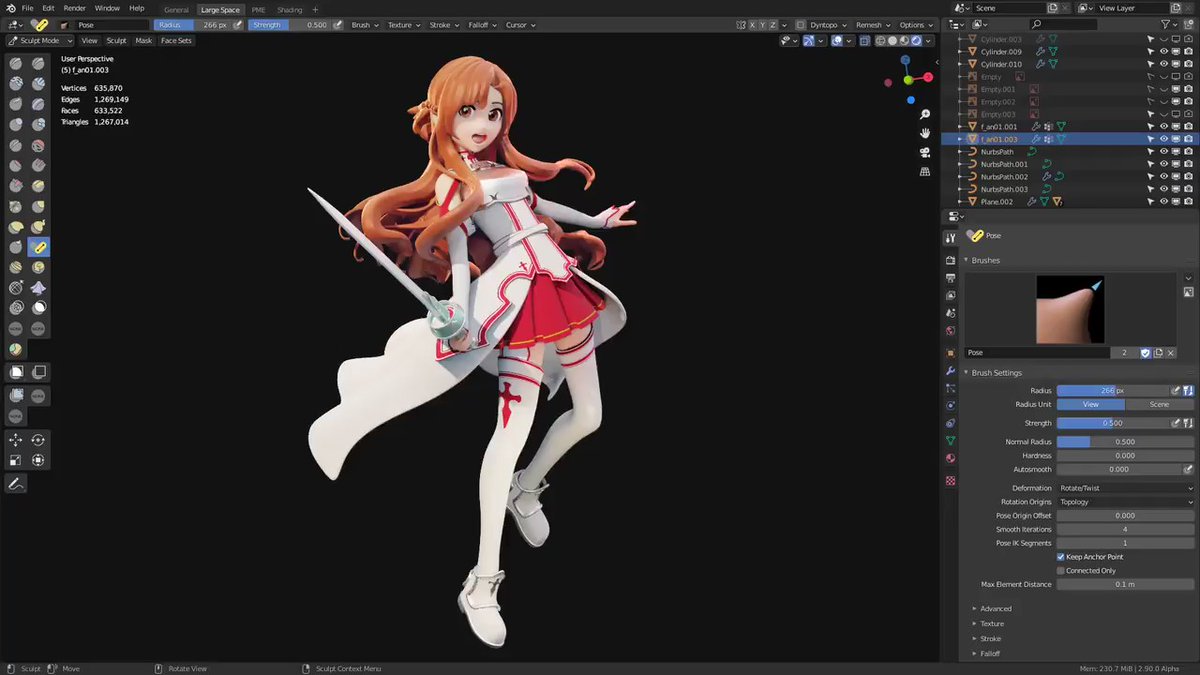Image resolution: width=1200 pixels, height=675 pixels.
Task: Open the File menu
Action: tap(28, 8)
